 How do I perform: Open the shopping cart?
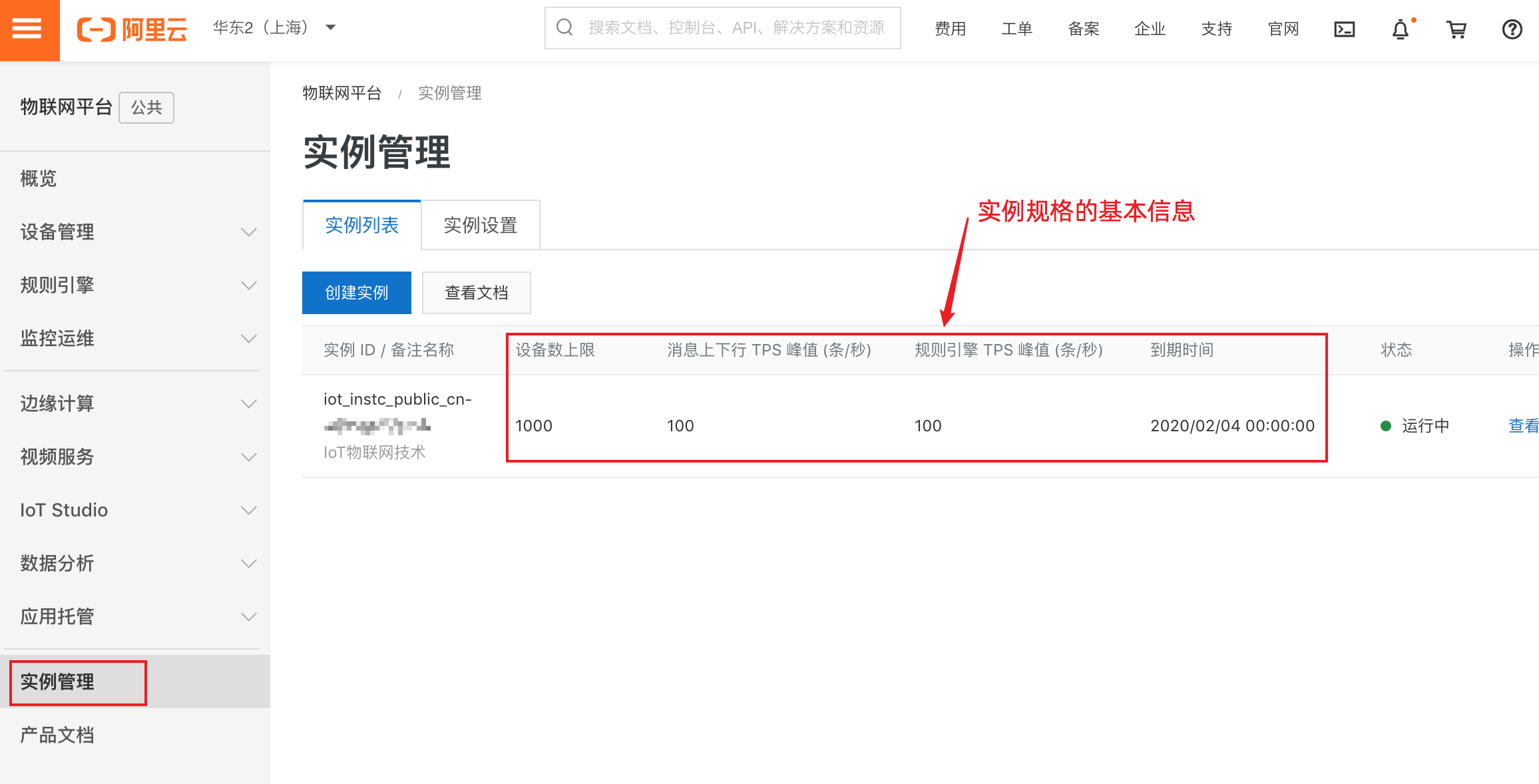click(1456, 29)
